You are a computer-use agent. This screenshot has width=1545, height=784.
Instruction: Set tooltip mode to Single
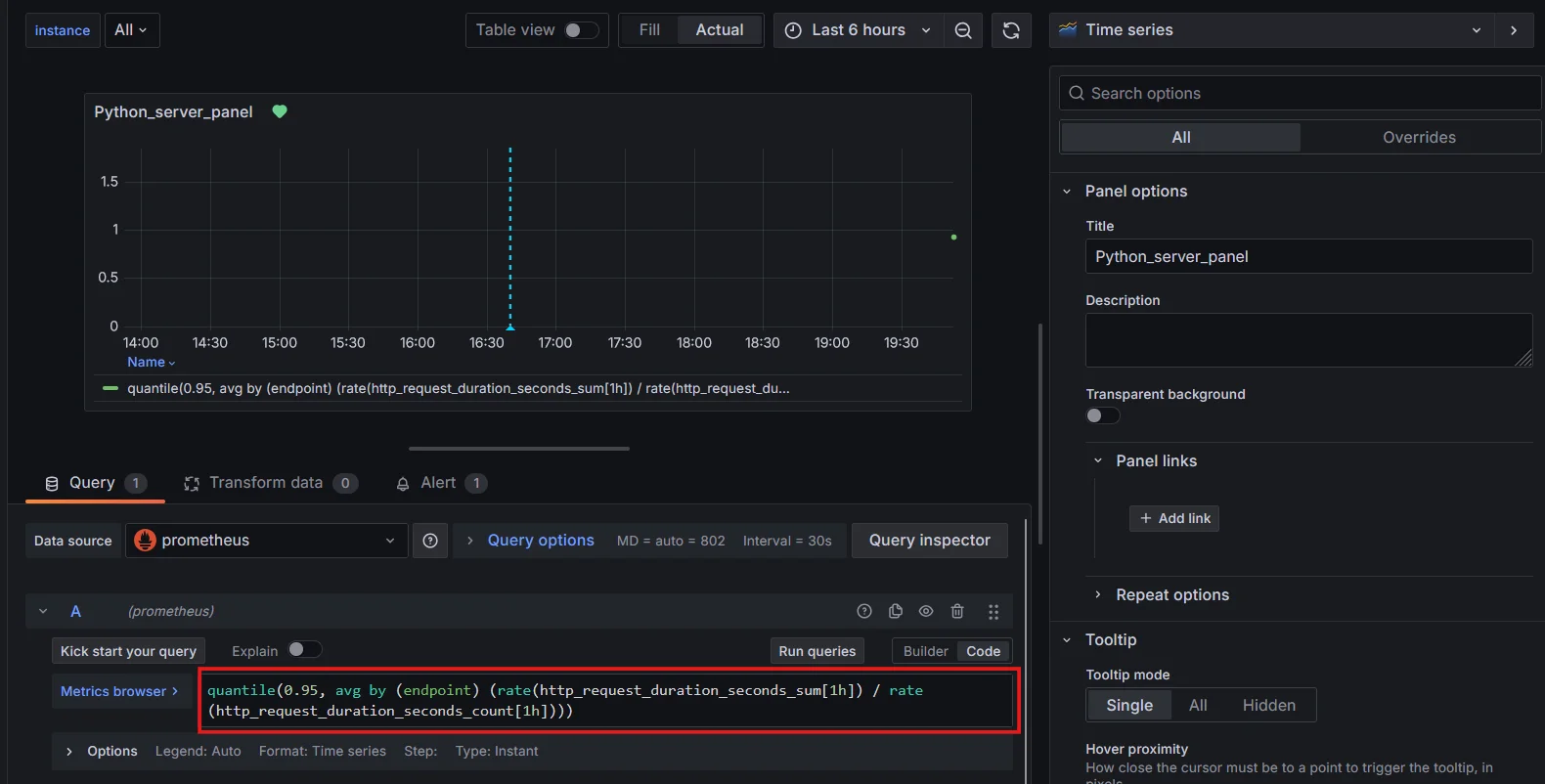(x=1129, y=705)
